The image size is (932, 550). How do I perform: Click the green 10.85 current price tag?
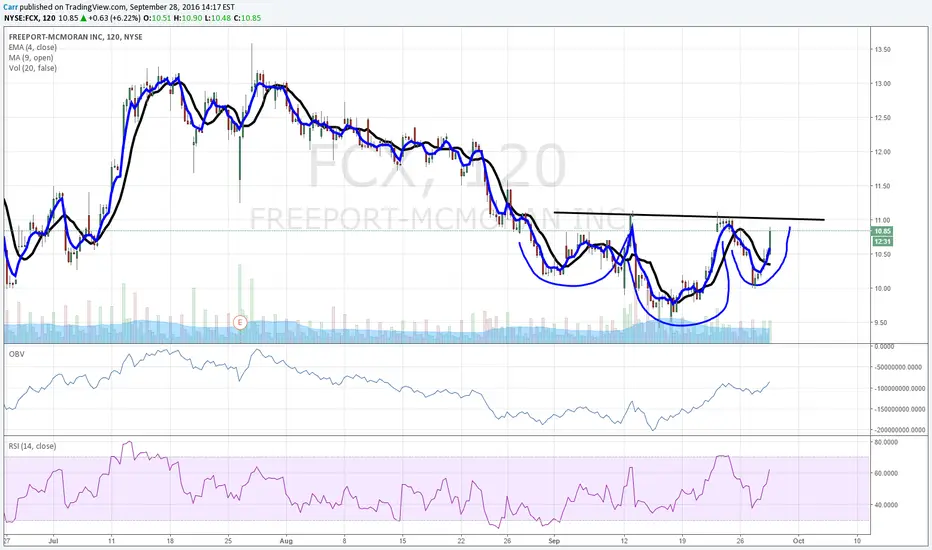[x=883, y=231]
